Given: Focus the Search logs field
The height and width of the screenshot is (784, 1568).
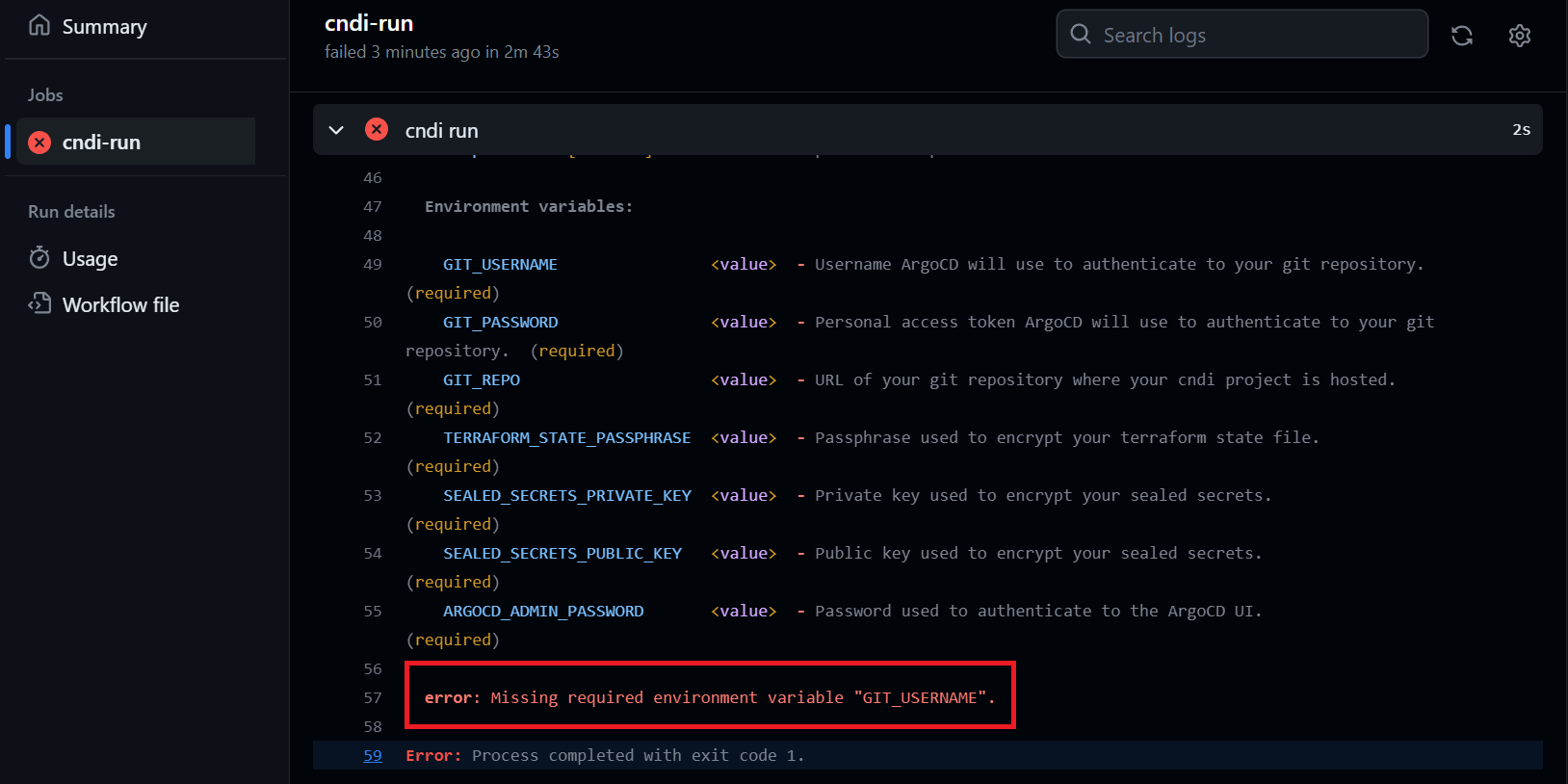Looking at the screenshot, I should point(1241,35).
